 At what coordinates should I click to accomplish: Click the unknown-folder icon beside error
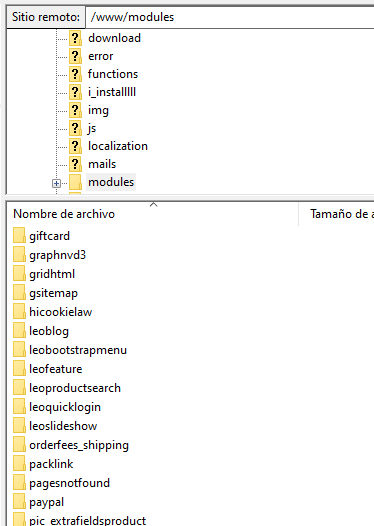[75, 56]
